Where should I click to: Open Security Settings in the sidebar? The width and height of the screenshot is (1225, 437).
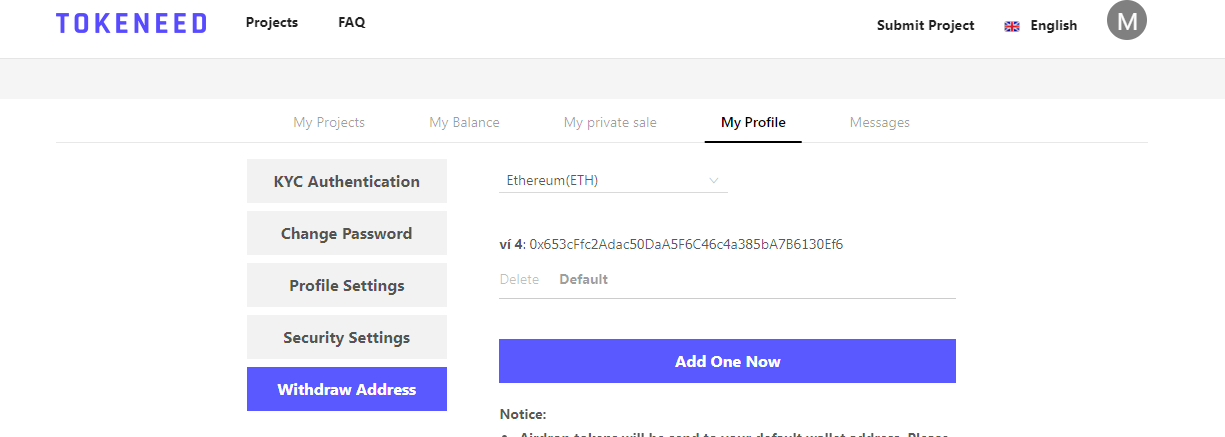[x=346, y=337]
